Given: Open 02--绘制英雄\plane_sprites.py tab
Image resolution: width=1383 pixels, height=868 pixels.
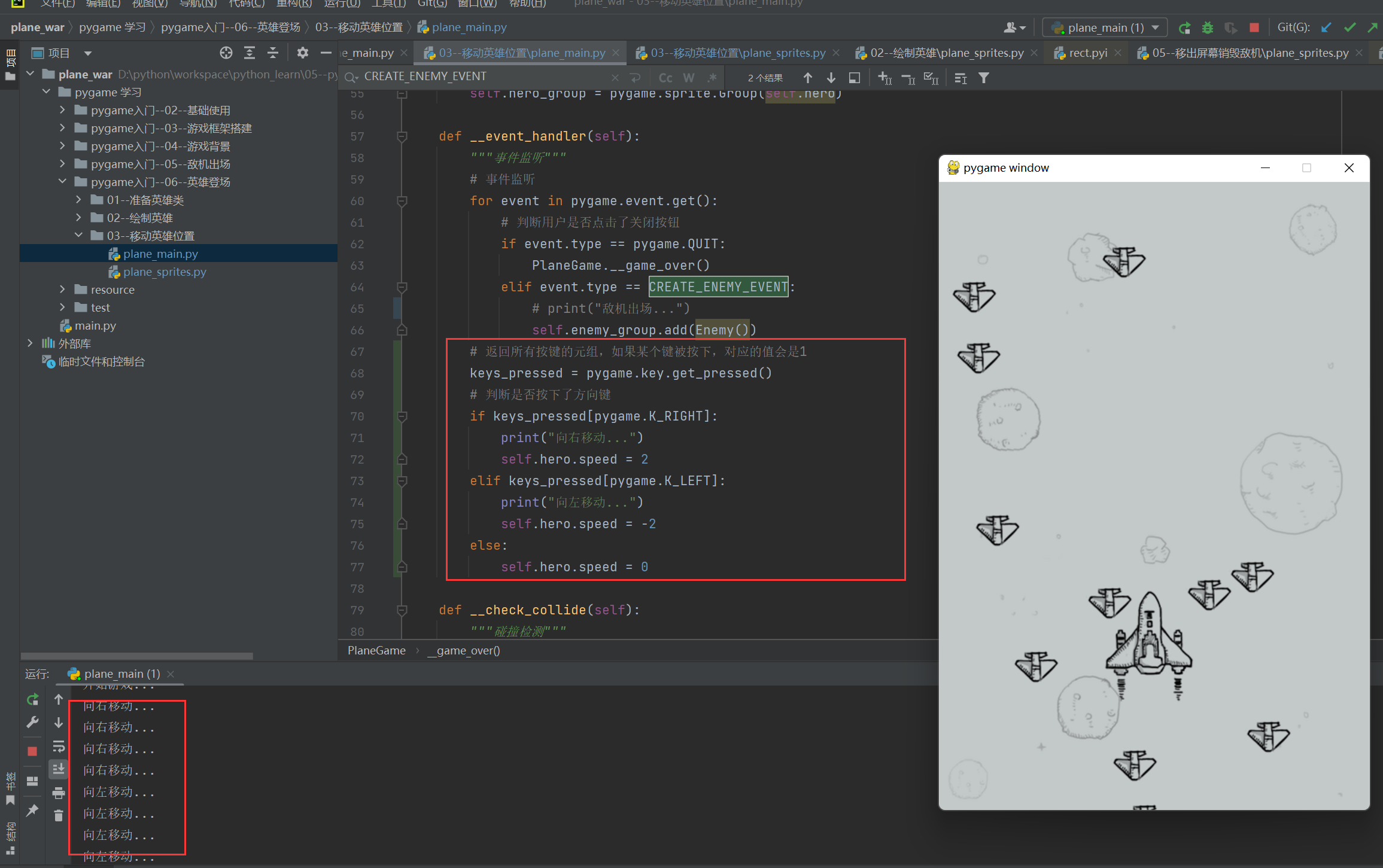Looking at the screenshot, I should point(946,53).
